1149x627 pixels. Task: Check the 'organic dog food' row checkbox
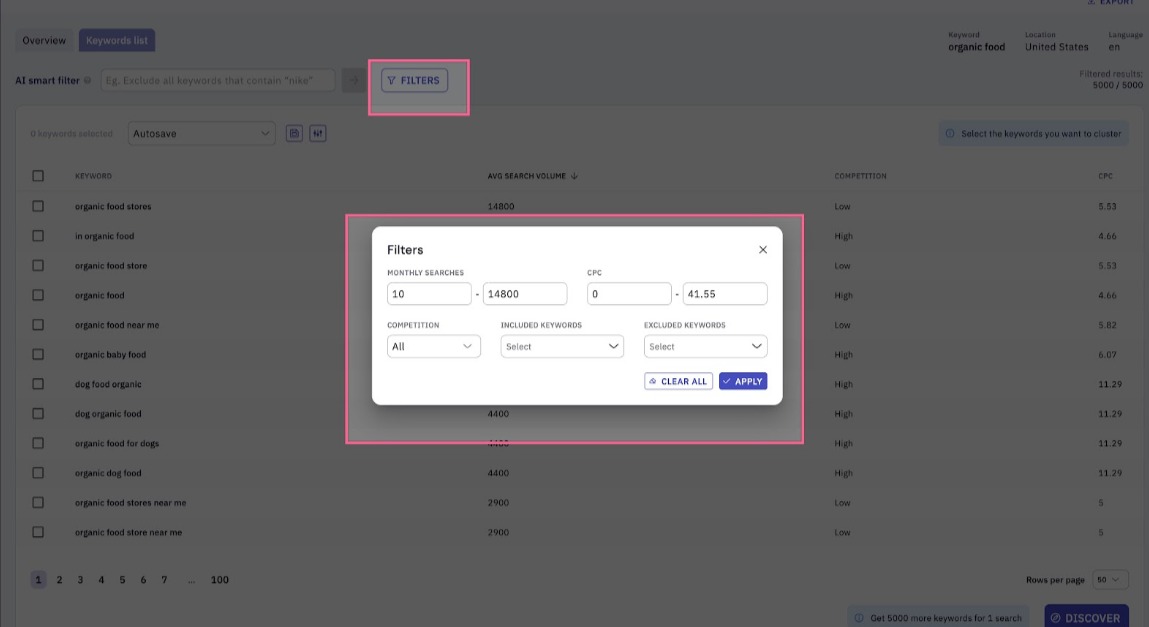click(x=38, y=473)
